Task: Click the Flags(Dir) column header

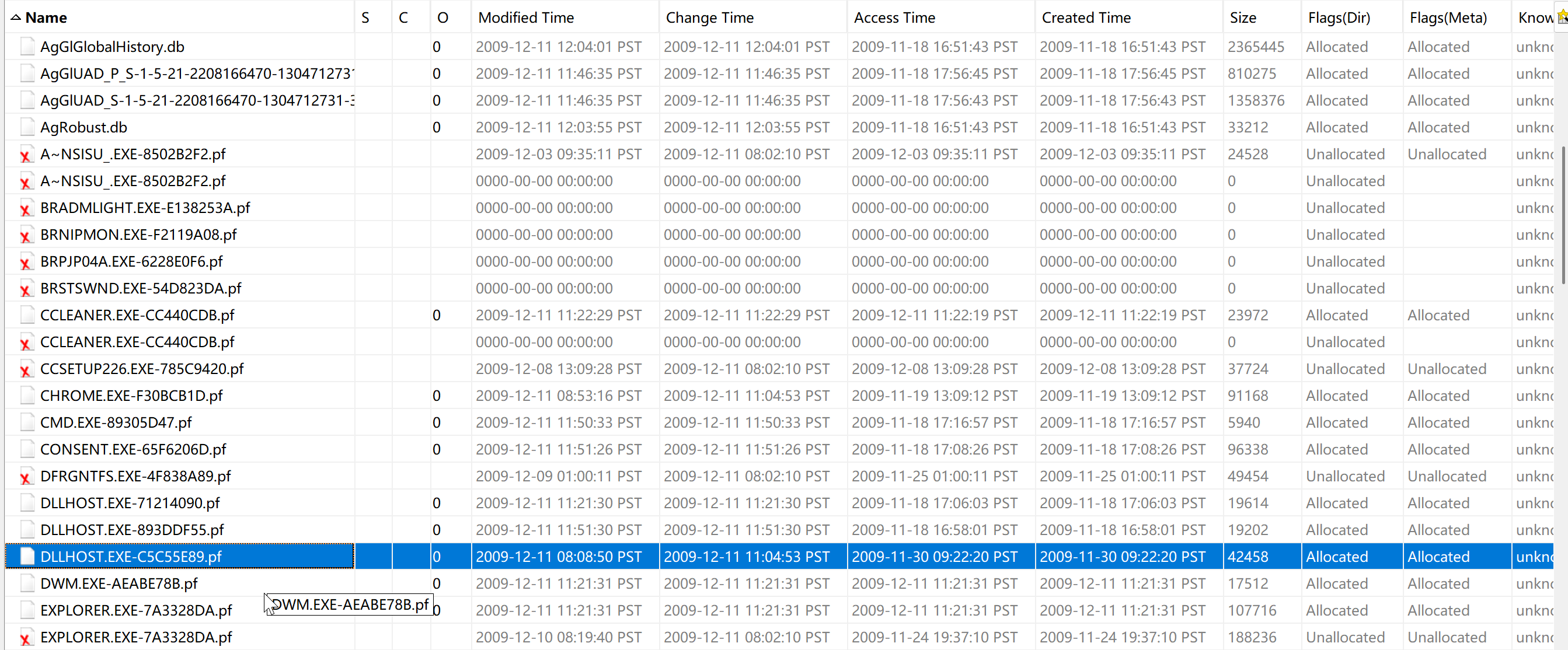Action: (1339, 18)
